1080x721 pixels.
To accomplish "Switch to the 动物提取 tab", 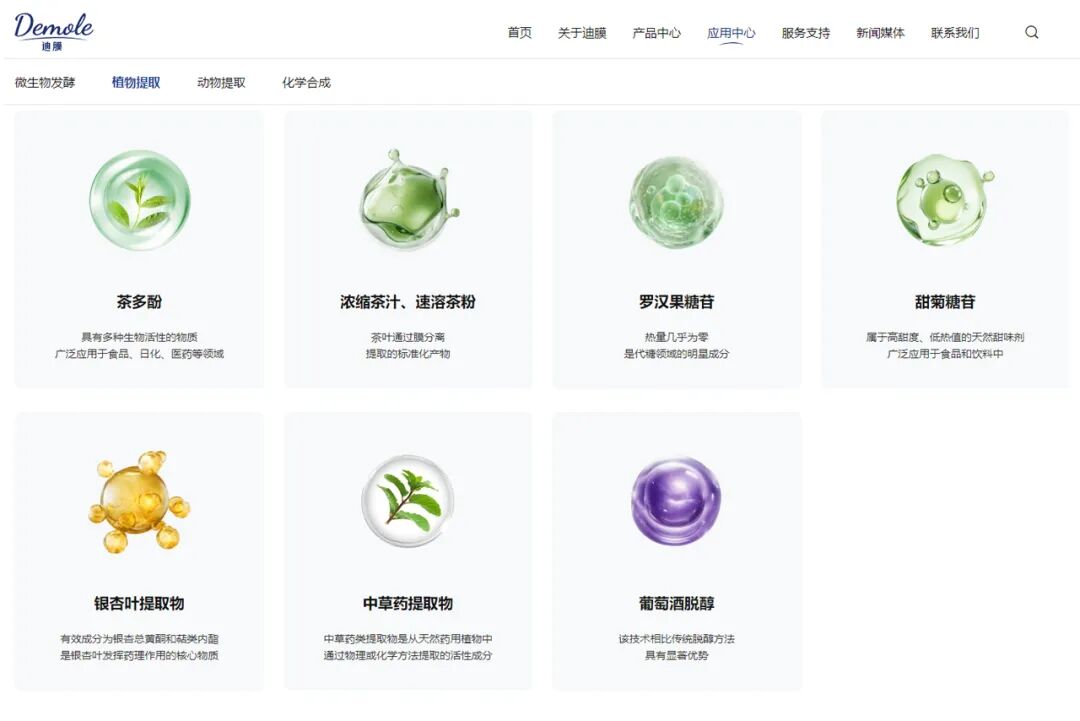I will coord(221,83).
